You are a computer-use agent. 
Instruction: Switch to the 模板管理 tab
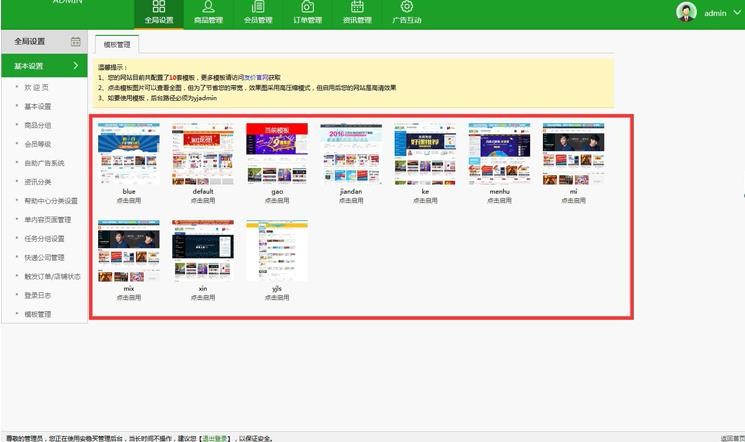[117, 44]
